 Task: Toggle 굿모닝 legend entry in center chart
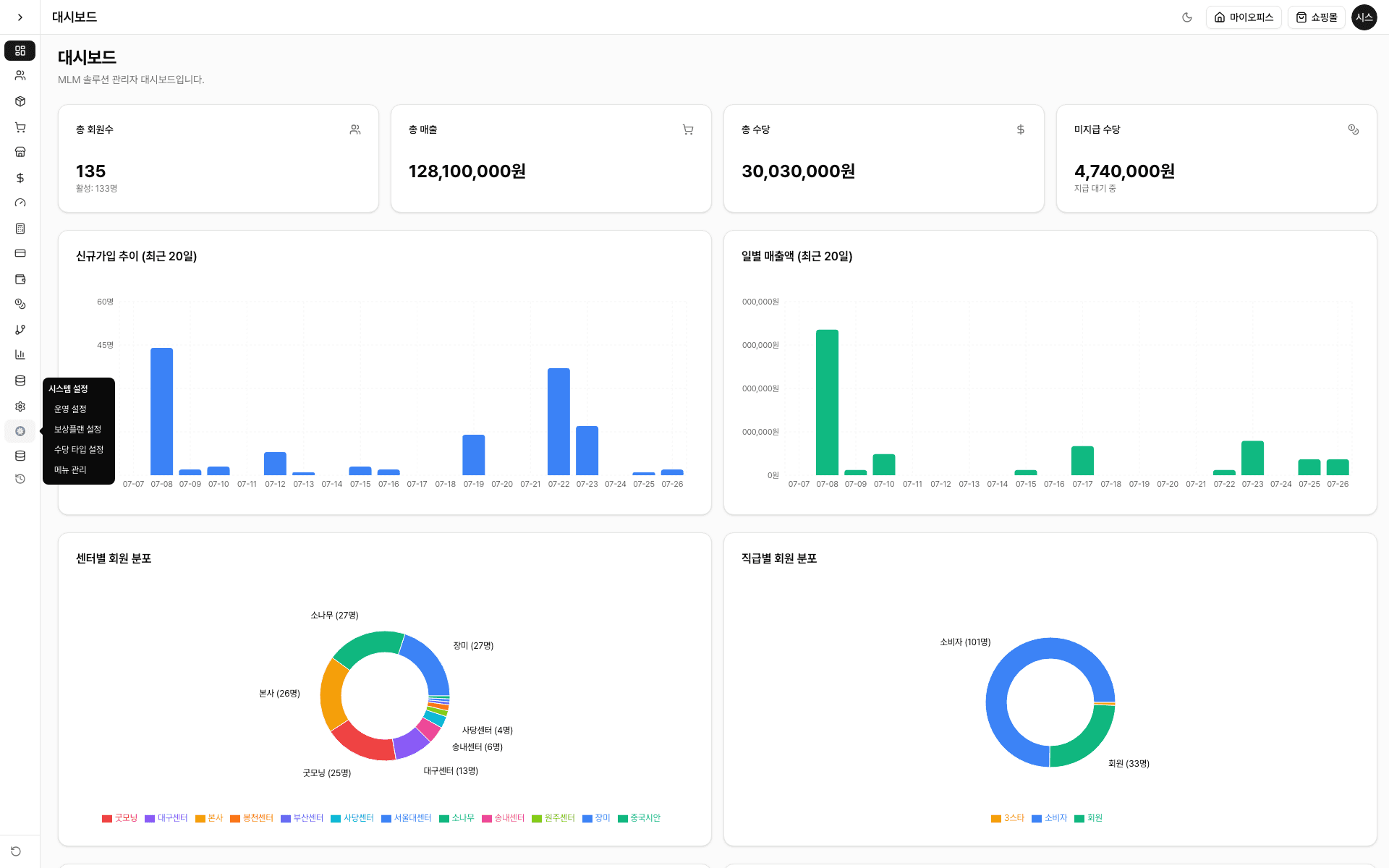119,818
